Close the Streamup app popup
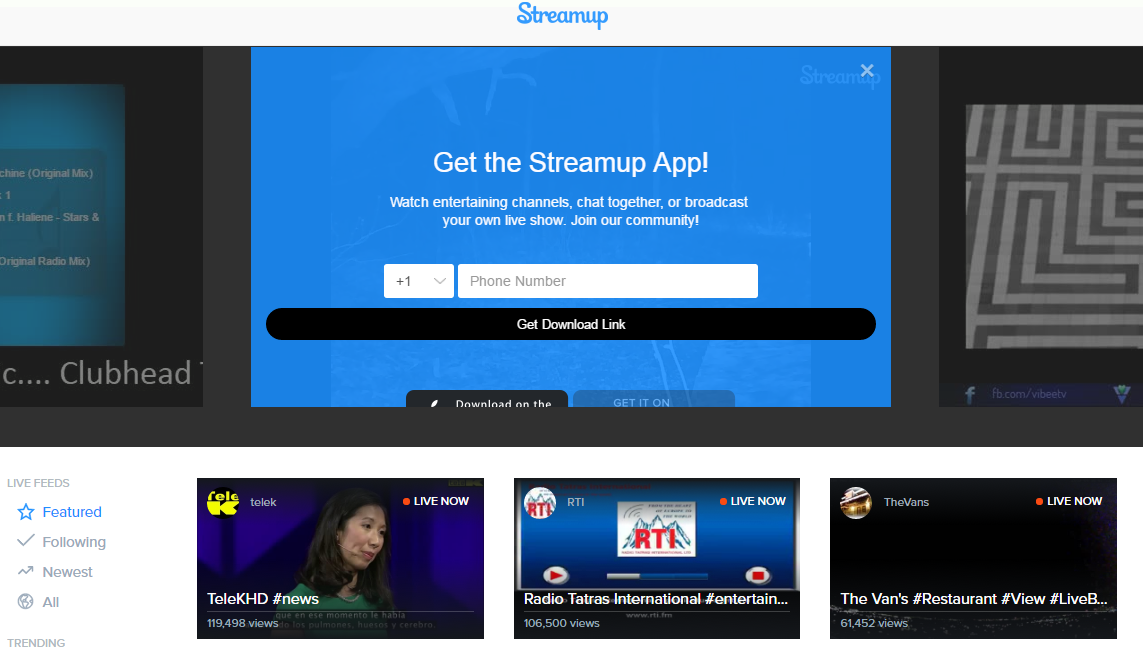Viewport: 1143px width, 650px height. pos(867,70)
